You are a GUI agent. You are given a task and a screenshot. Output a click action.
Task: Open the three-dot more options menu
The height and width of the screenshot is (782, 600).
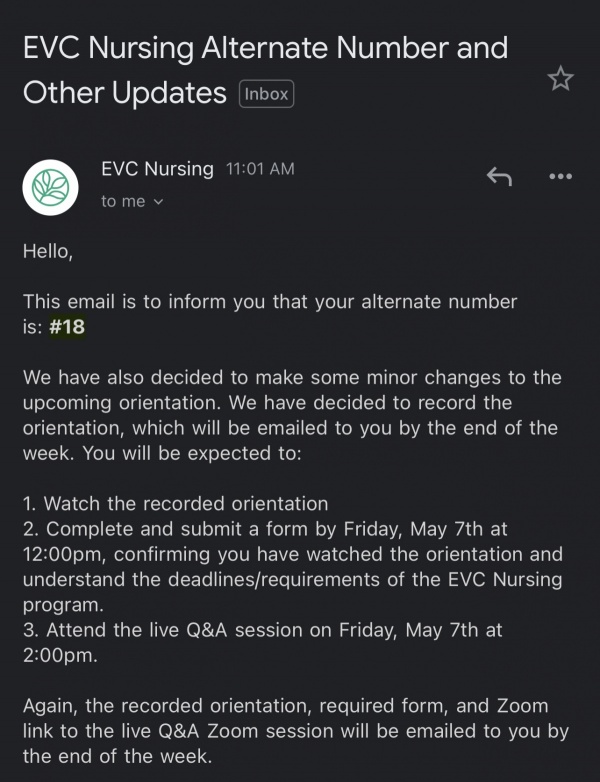pos(561,177)
